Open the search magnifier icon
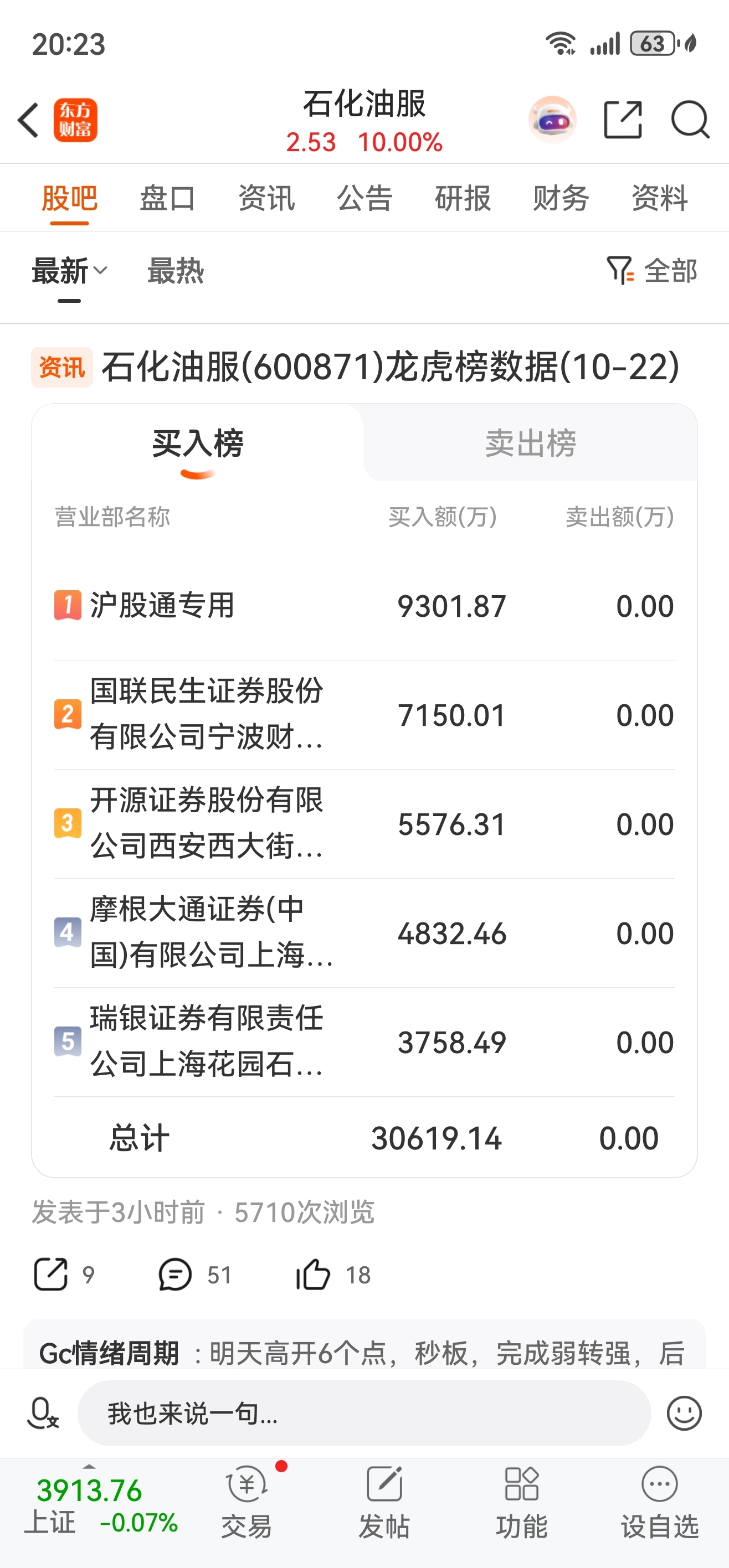Screen dimensions: 729x1568 coord(690,120)
